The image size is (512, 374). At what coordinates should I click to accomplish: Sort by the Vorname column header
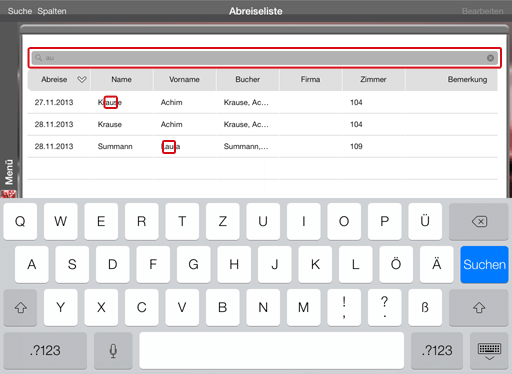tap(184, 79)
